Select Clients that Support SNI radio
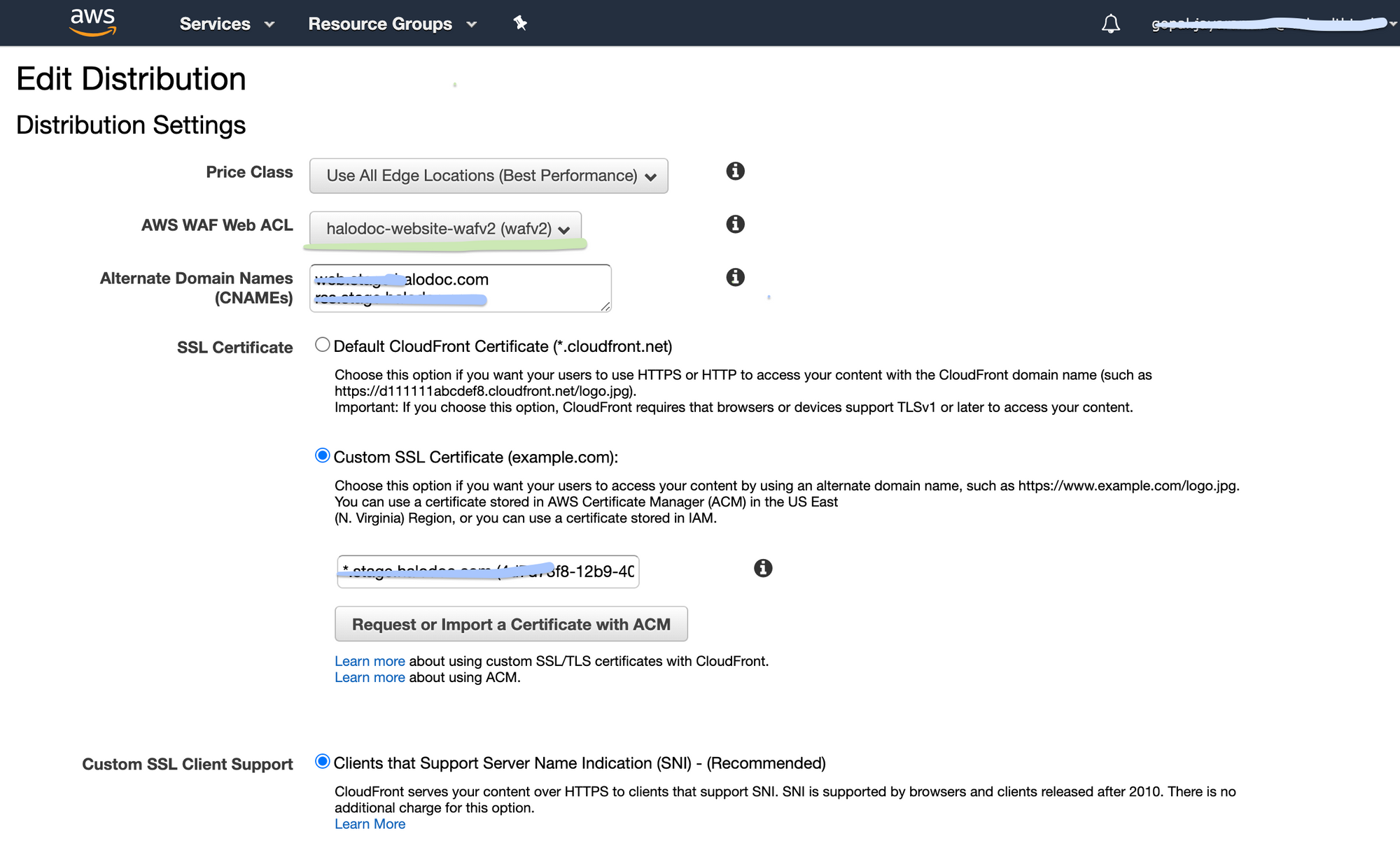Image resolution: width=1400 pixels, height=850 pixels. click(x=322, y=761)
